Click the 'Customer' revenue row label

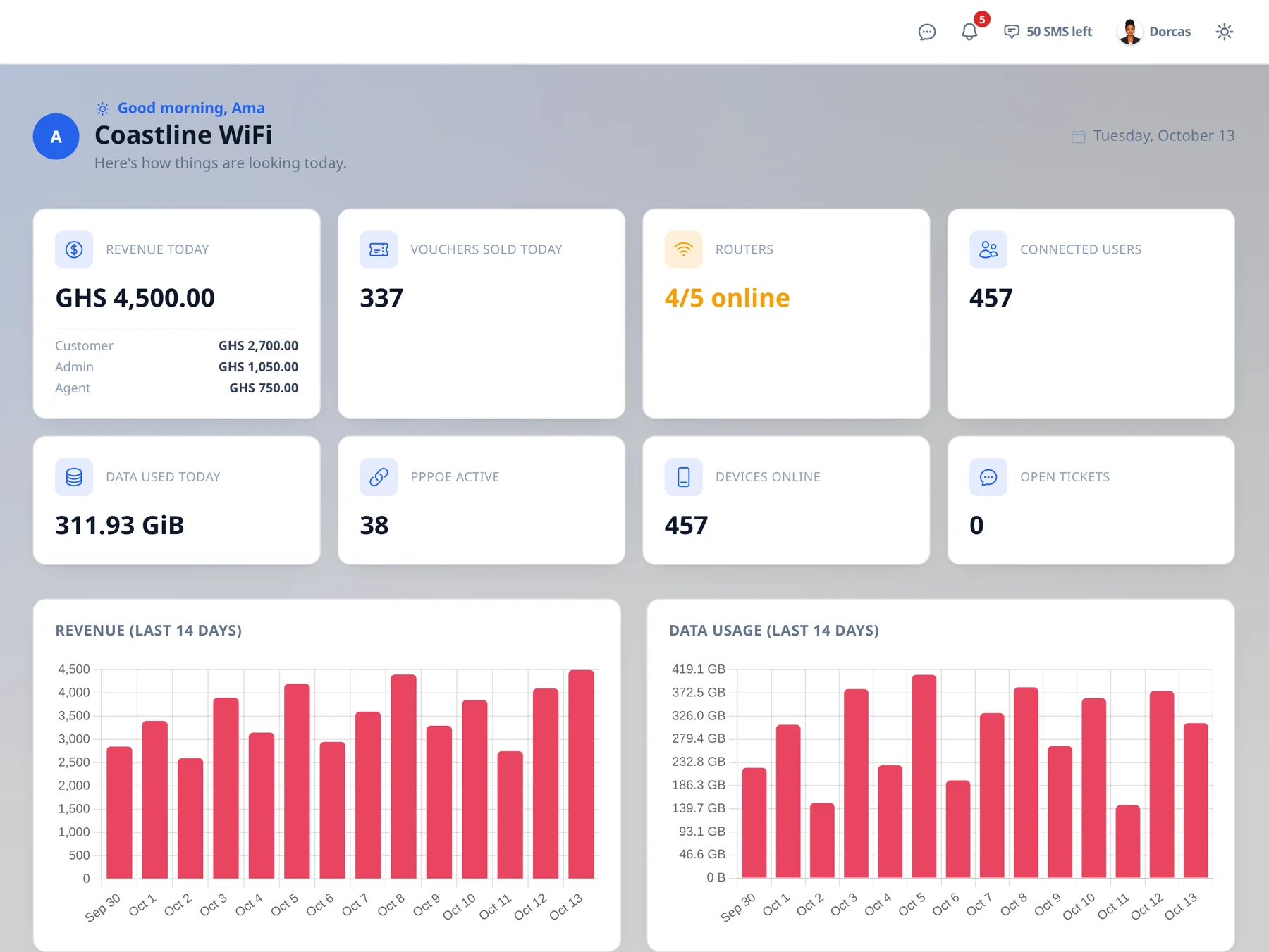pyautogui.click(x=84, y=346)
